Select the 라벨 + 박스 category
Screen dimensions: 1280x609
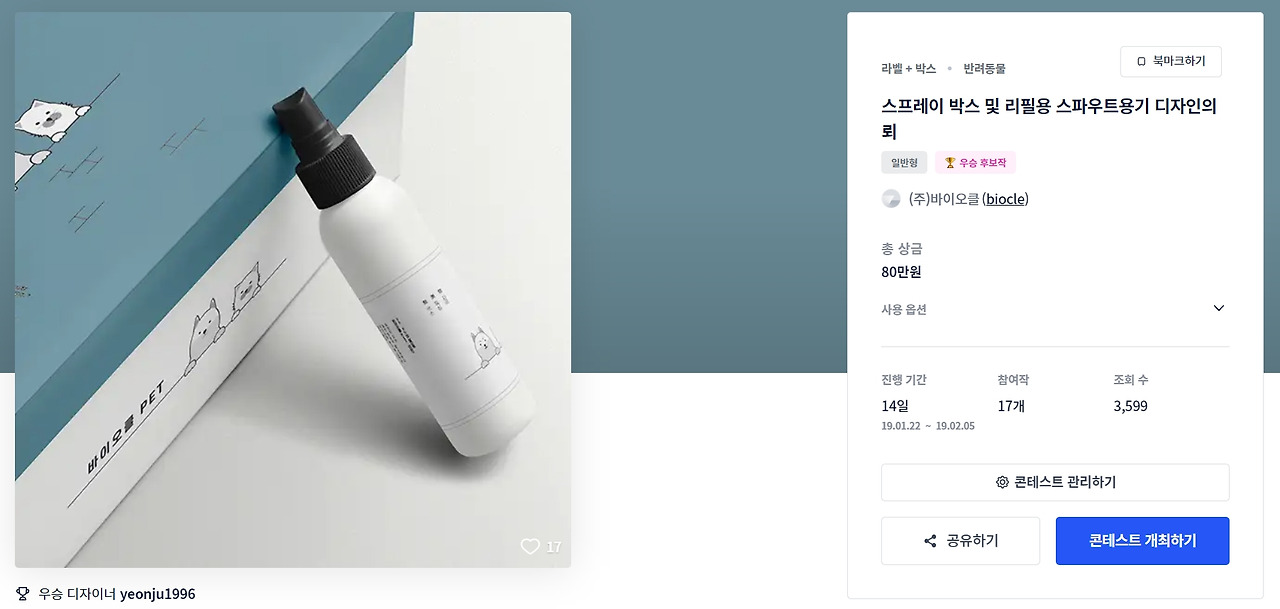[908, 69]
